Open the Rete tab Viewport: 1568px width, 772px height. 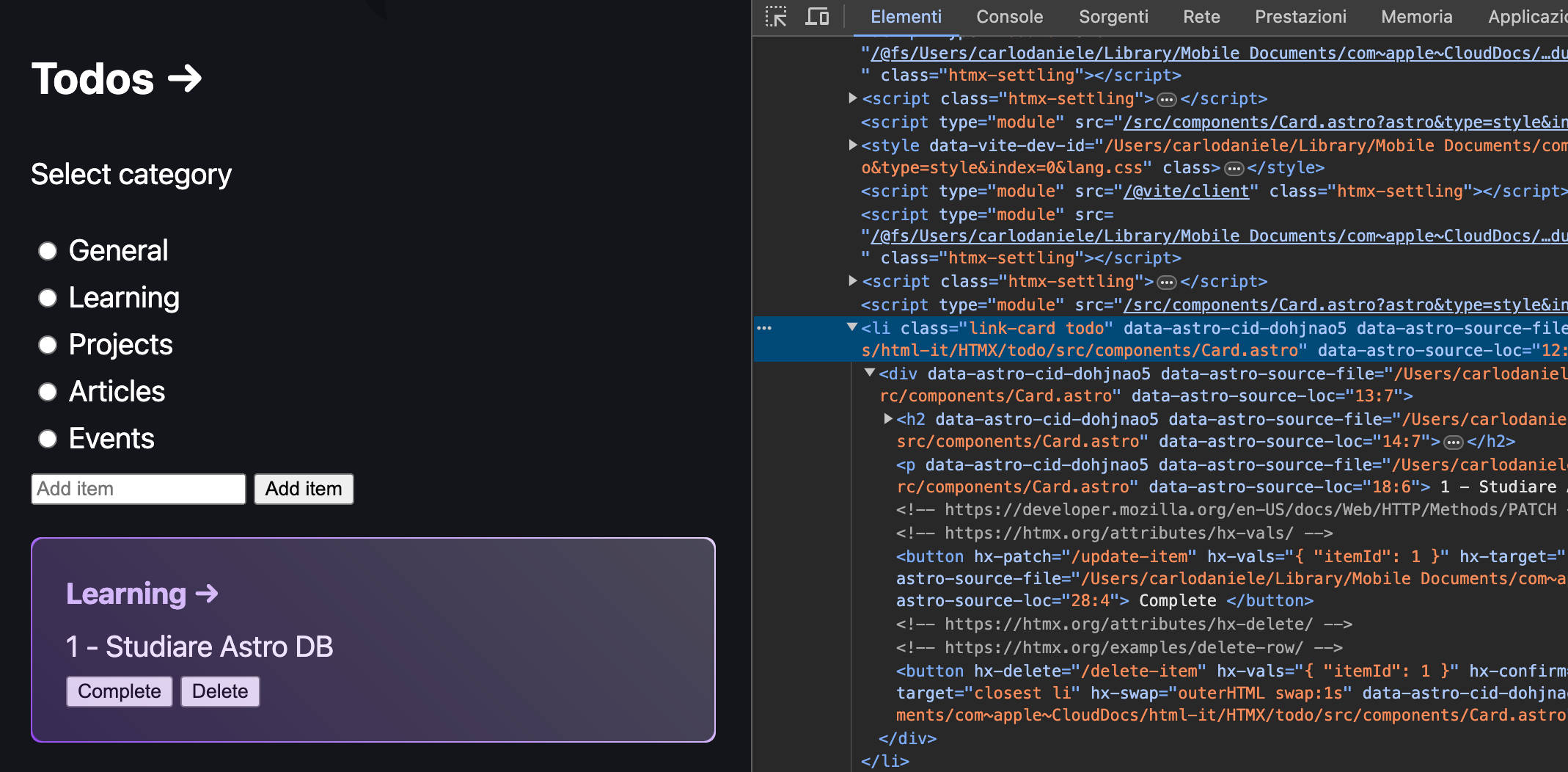click(1201, 17)
